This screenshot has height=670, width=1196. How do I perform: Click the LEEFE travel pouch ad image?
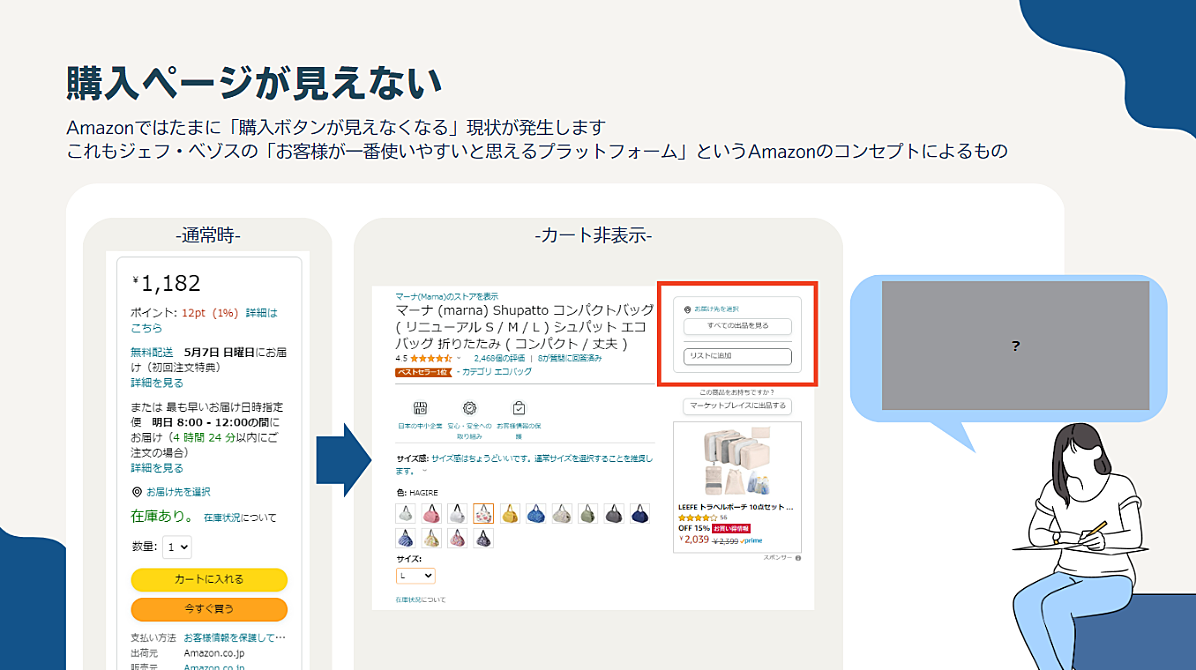(737, 462)
